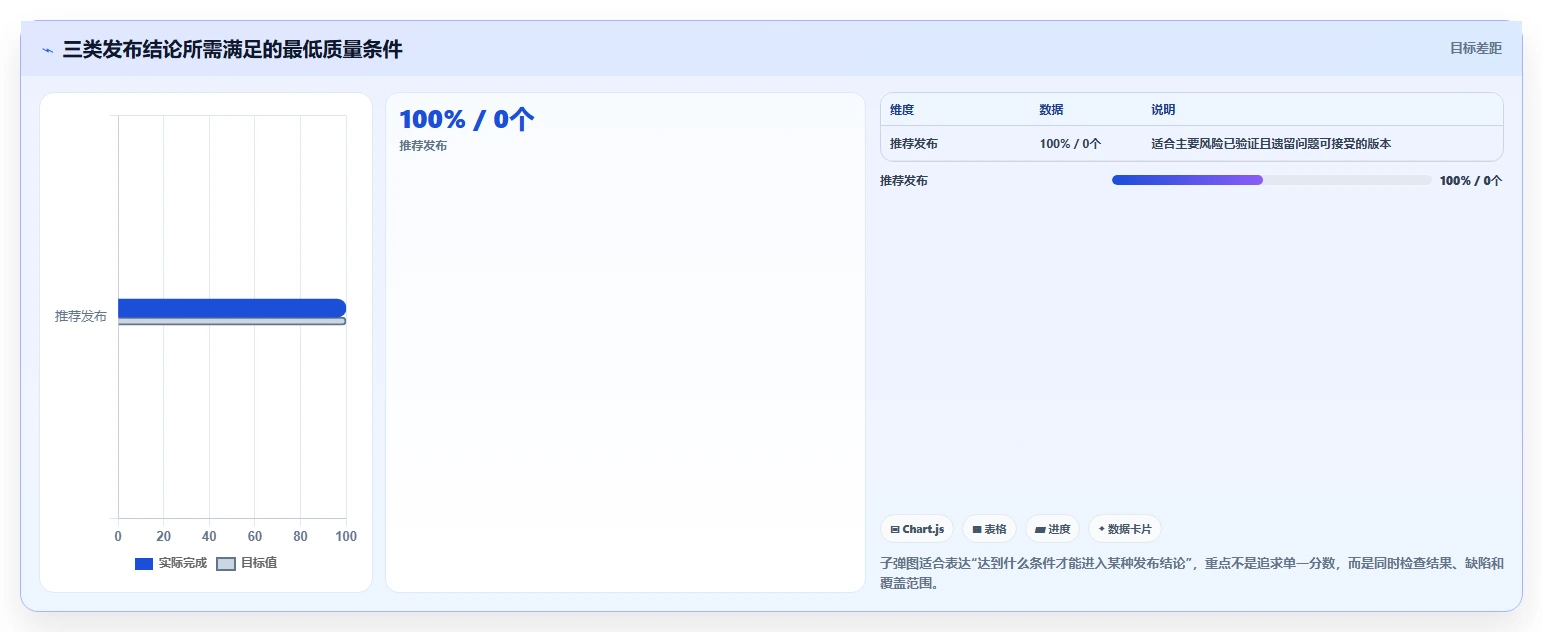Toggle the 实际完成 legend swatch
This screenshot has width=1543, height=632.
tap(144, 564)
